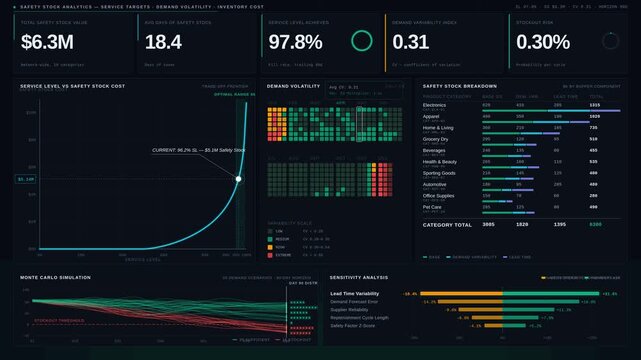
Task: Toggle the Lead Time legend entry
Action: point(517,257)
